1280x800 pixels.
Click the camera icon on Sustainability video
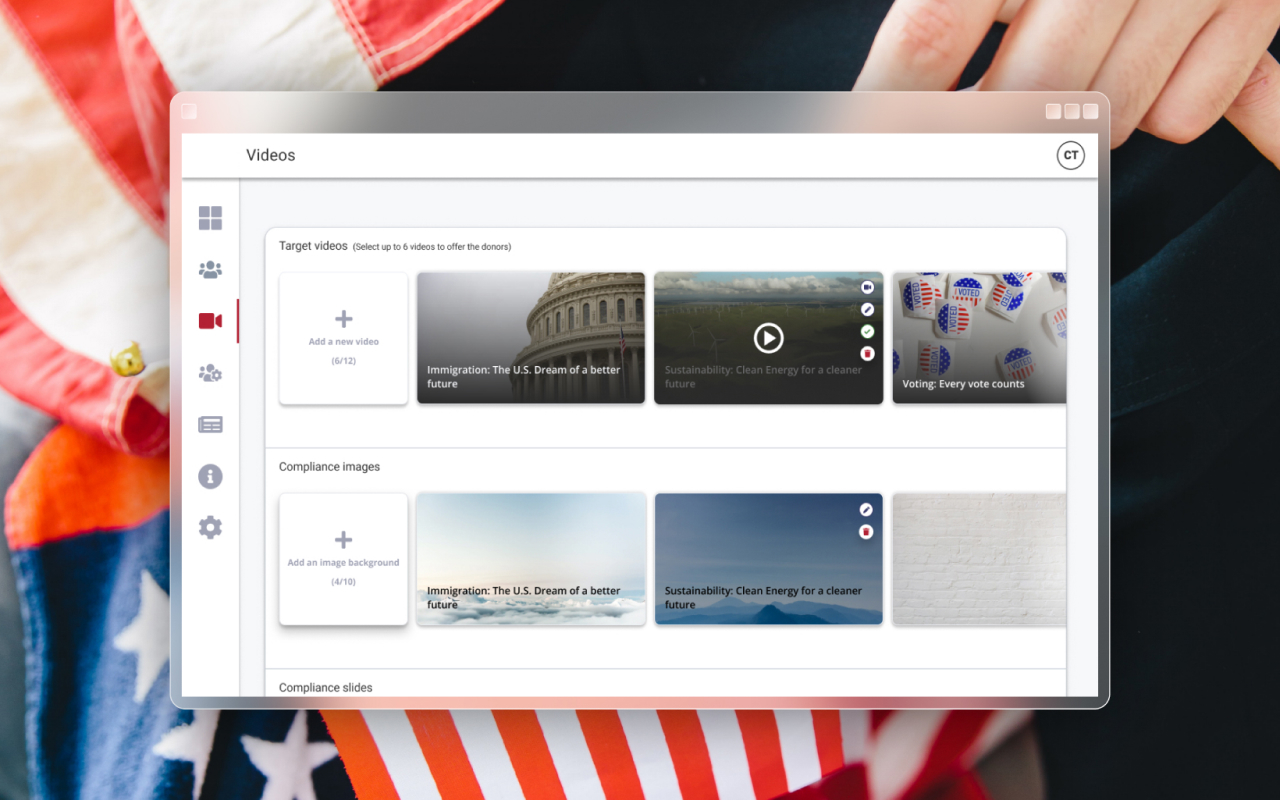867,287
